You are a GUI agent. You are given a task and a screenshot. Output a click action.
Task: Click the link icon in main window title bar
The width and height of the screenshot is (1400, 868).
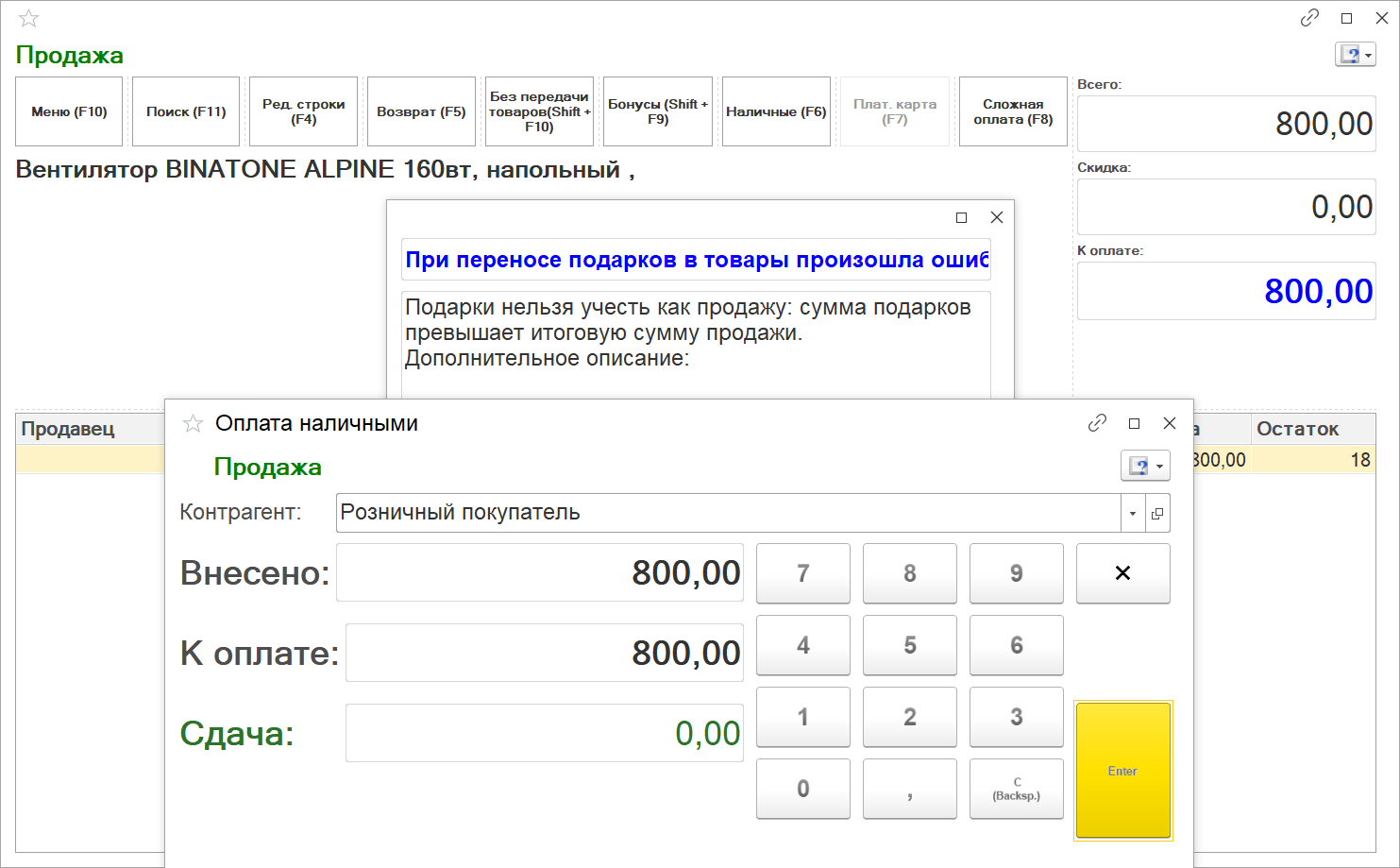click(x=1309, y=18)
